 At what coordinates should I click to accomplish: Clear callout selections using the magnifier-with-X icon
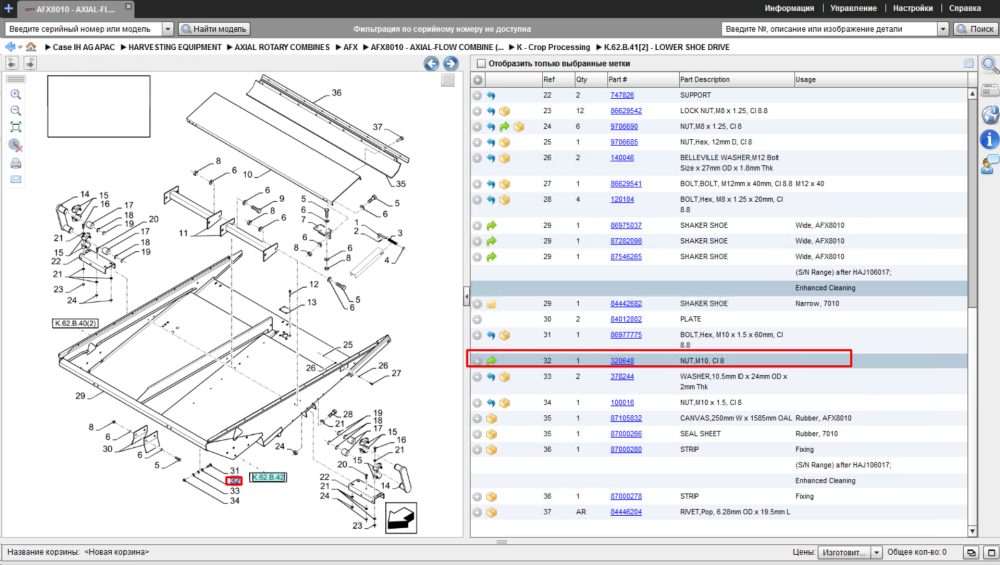click(16, 145)
